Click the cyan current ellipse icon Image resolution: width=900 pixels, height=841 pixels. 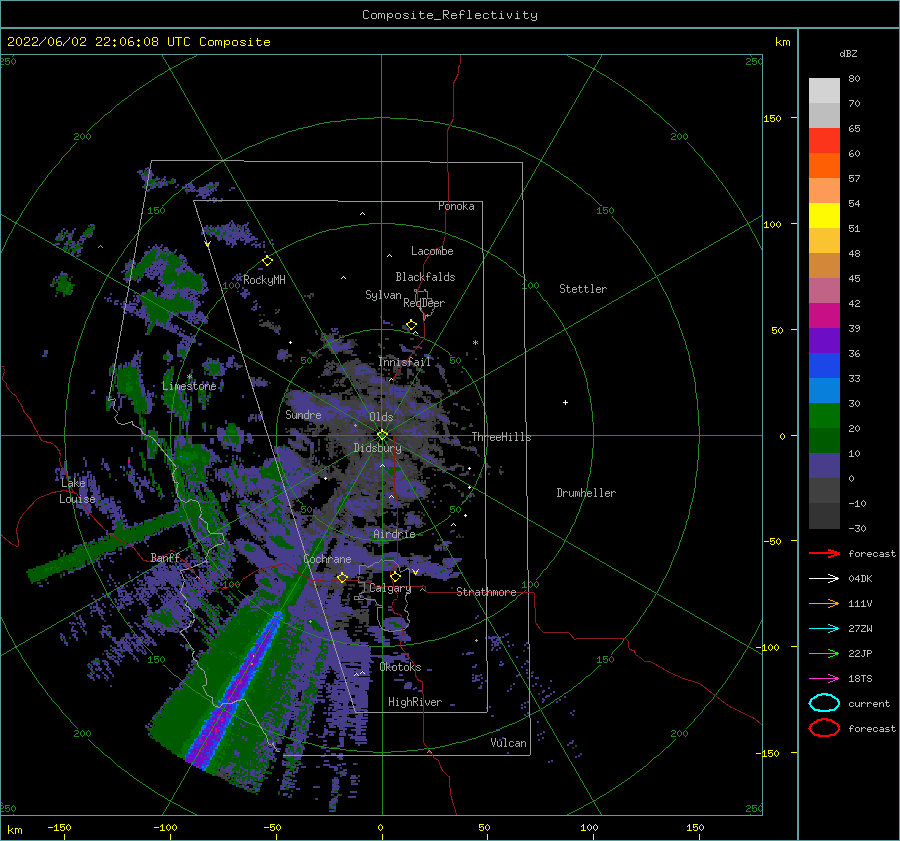(x=824, y=703)
